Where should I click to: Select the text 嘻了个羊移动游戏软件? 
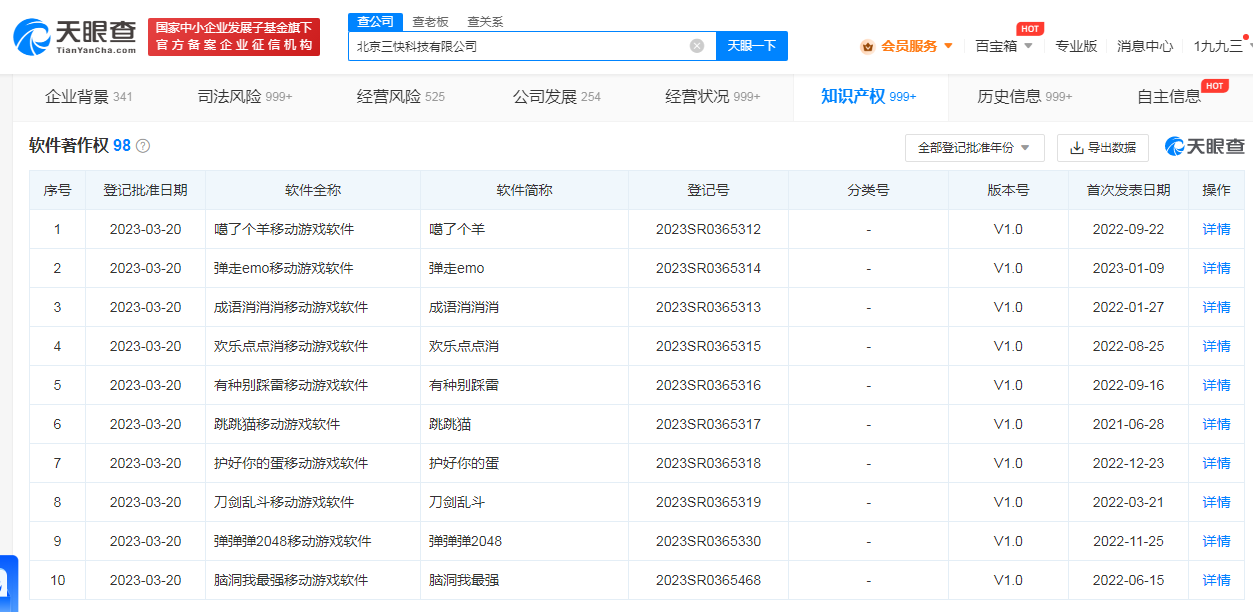[x=284, y=229]
